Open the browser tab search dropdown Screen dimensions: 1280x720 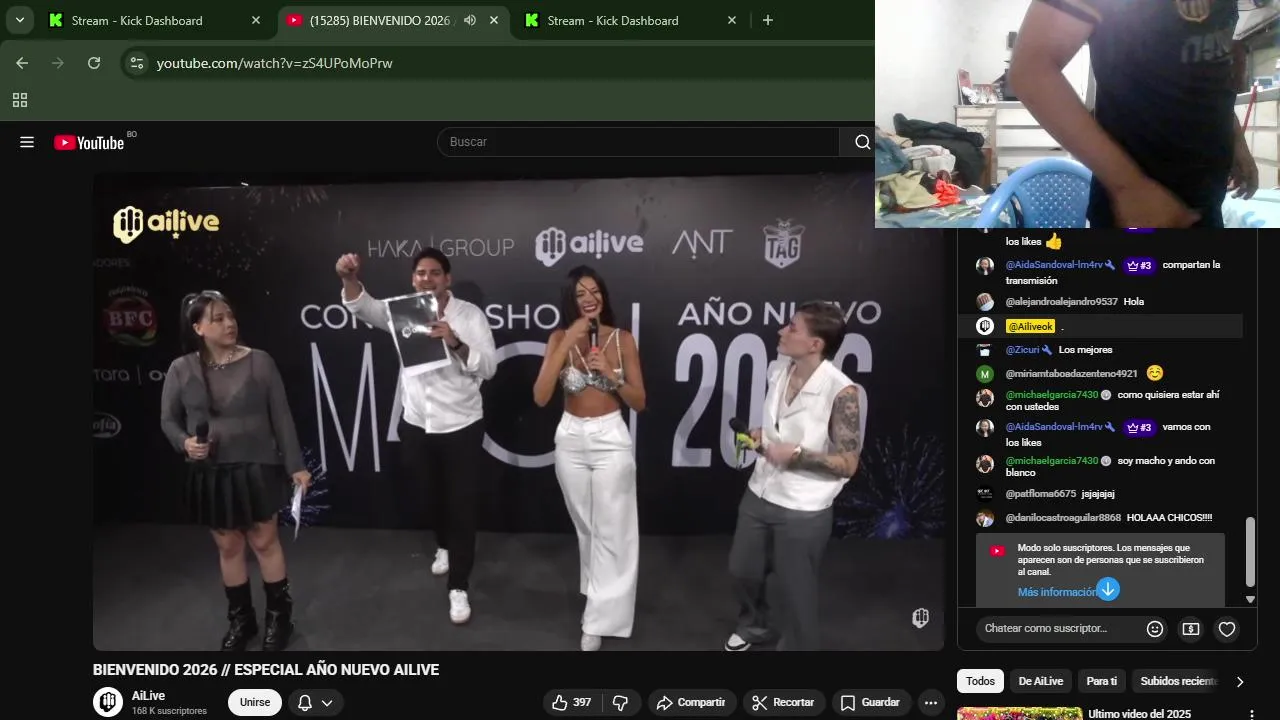19,20
